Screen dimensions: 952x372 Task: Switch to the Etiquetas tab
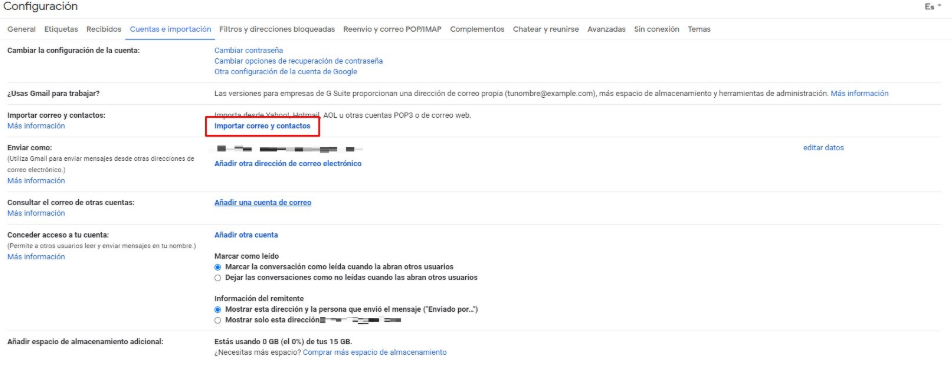coord(61,29)
